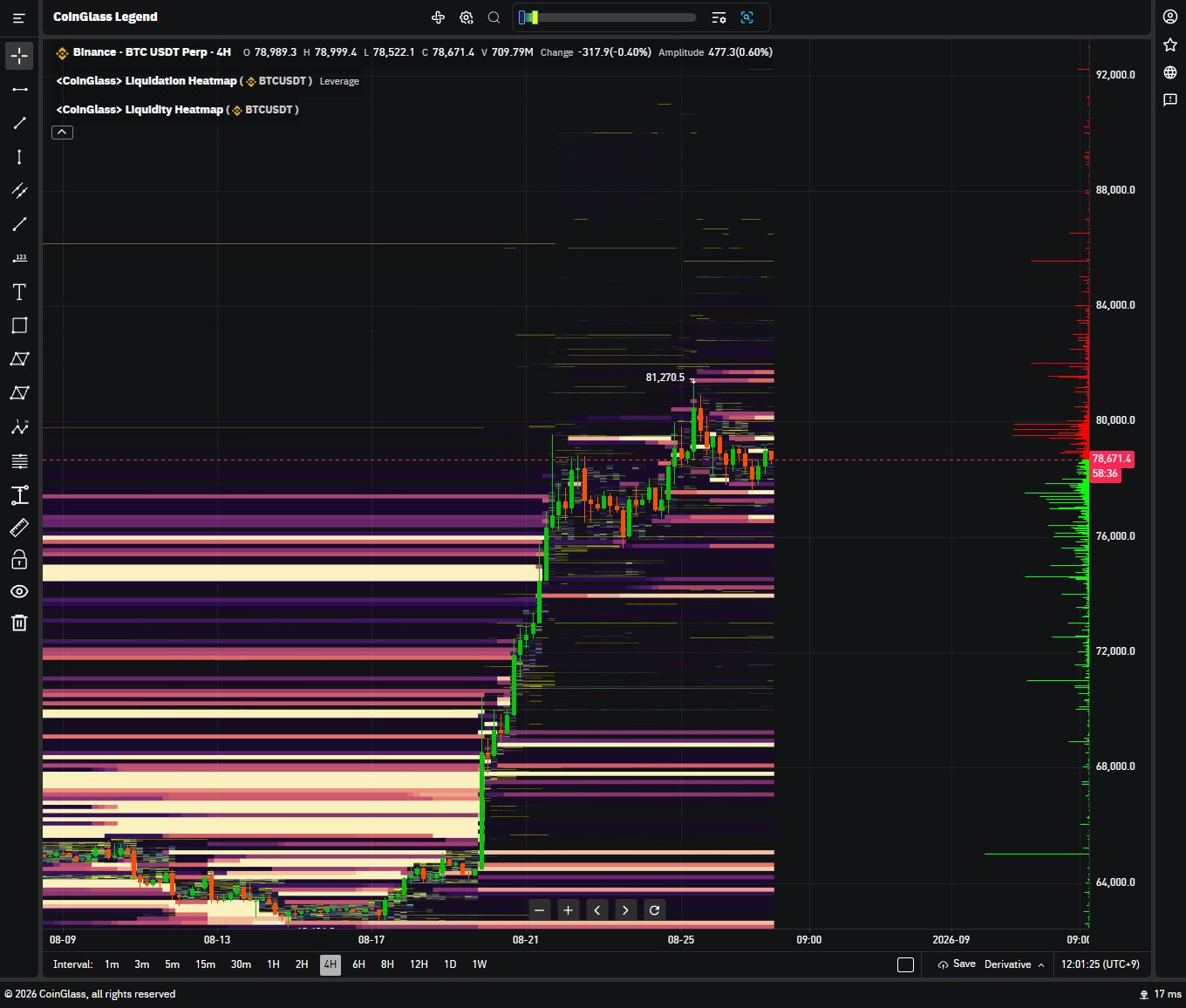Click the current price label 78,671.4

coord(1112,459)
